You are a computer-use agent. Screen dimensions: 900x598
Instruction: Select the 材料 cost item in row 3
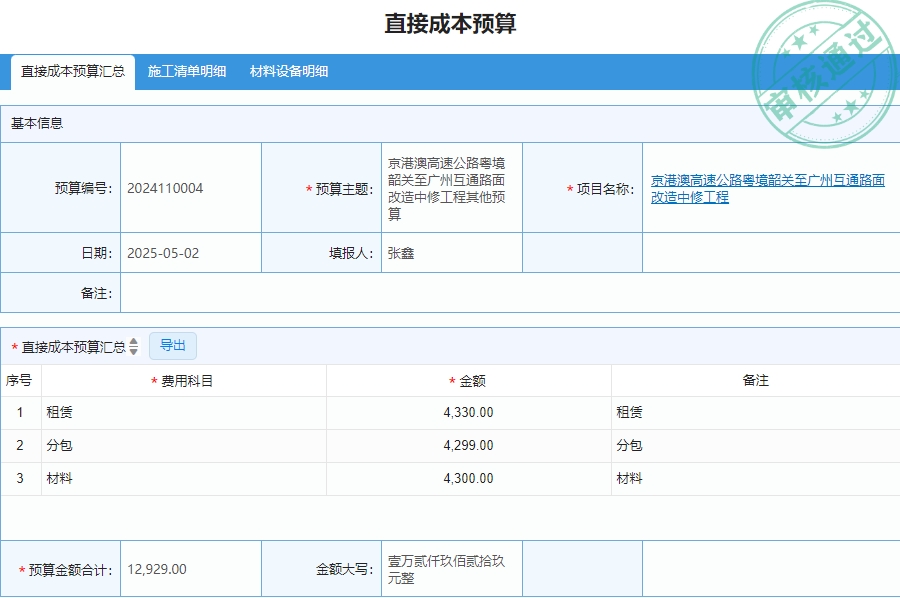[59, 478]
